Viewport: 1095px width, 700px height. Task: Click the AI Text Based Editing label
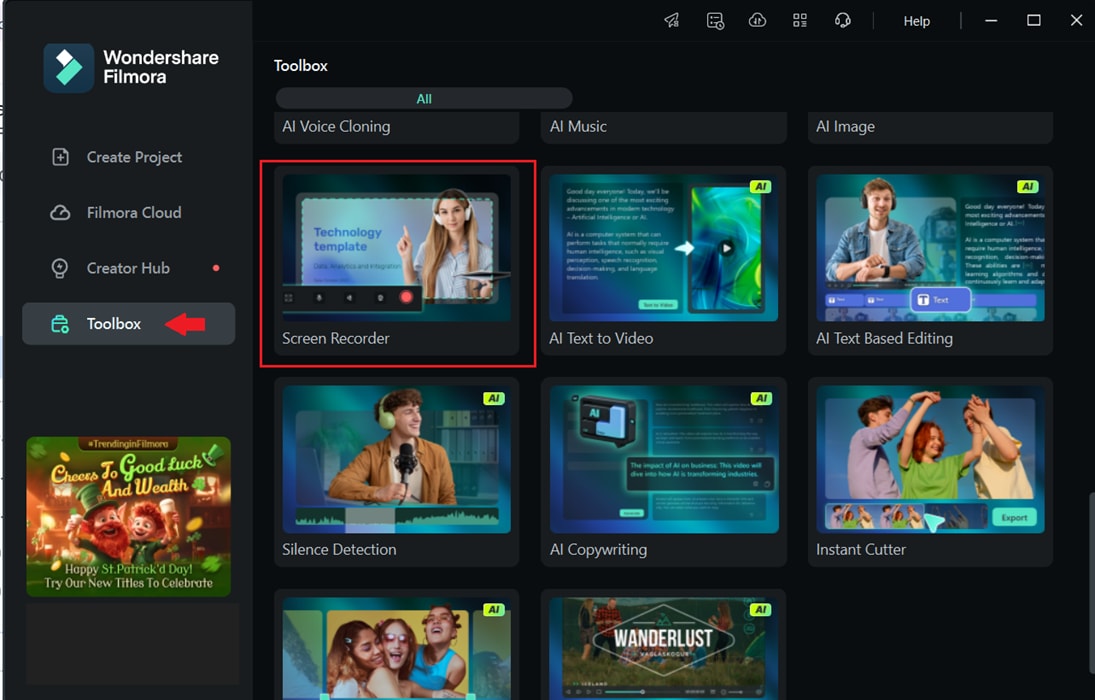point(884,338)
